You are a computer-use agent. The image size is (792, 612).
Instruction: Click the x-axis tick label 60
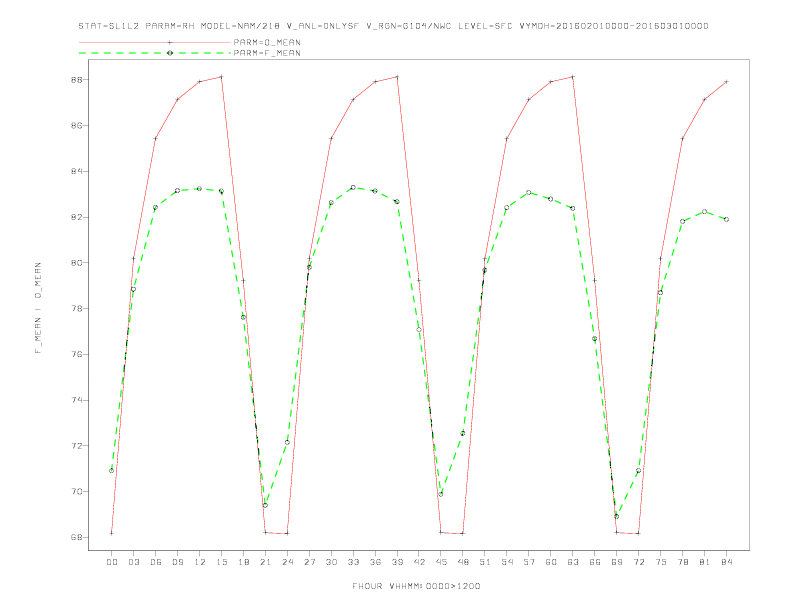pyautogui.click(x=551, y=562)
